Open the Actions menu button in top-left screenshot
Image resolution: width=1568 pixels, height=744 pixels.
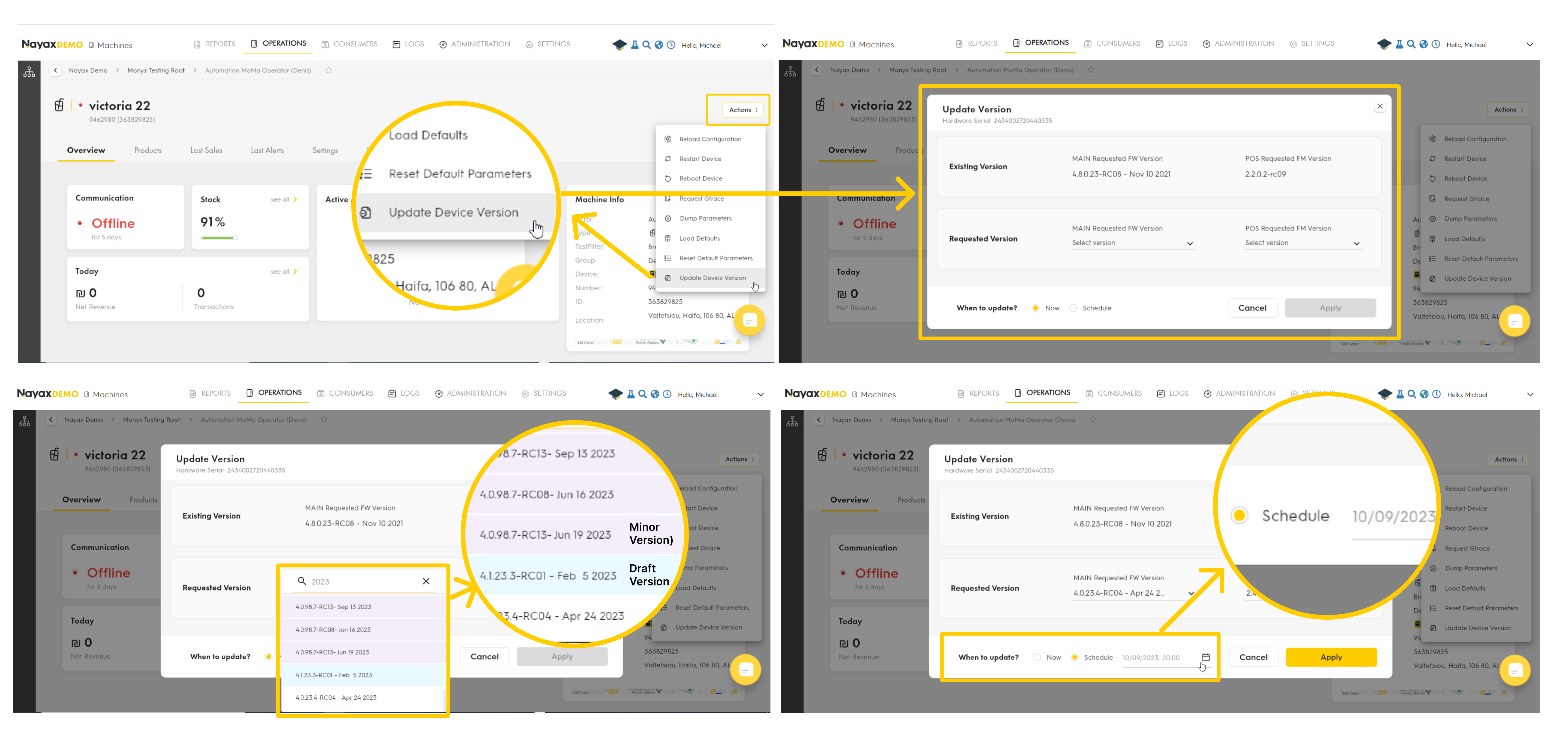click(743, 110)
